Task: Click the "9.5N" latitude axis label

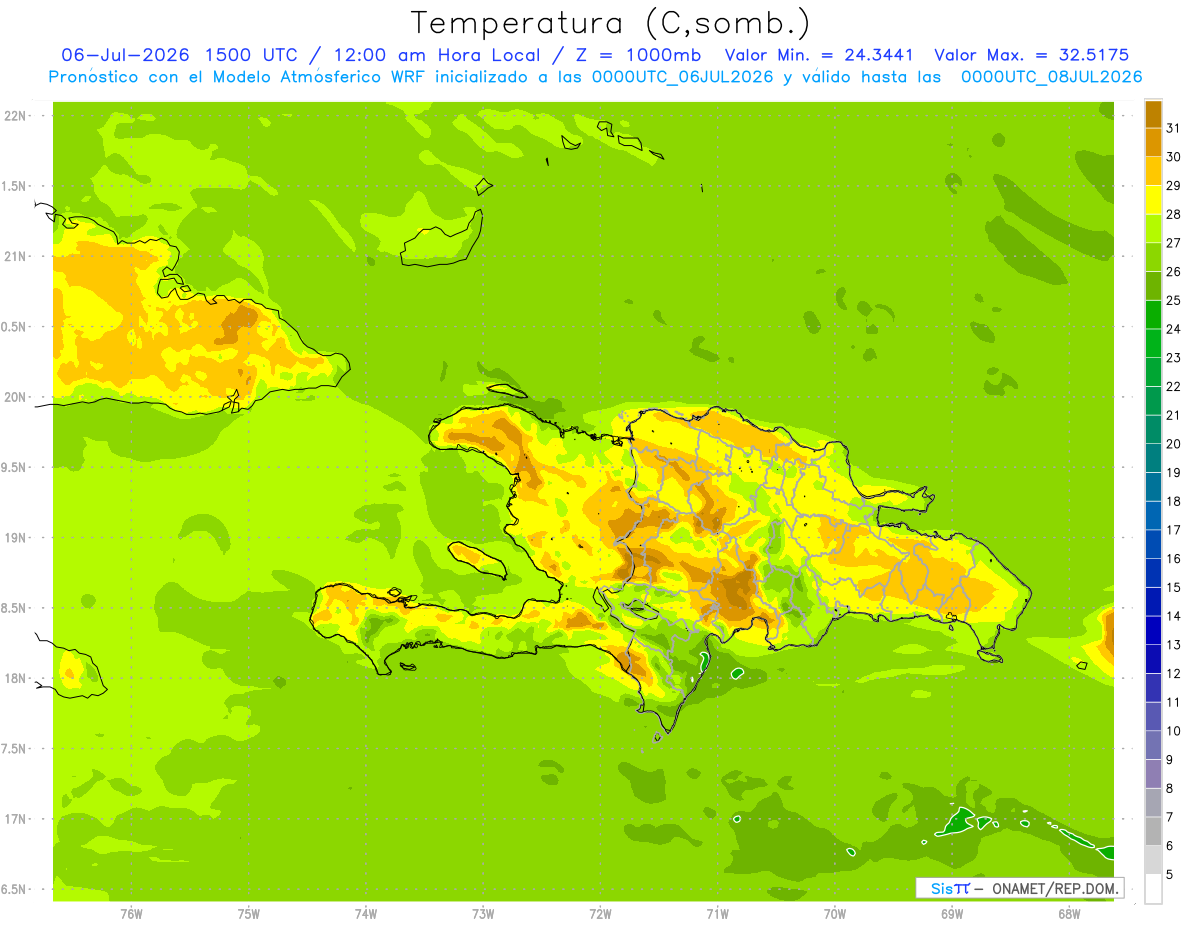Action: 14,467
